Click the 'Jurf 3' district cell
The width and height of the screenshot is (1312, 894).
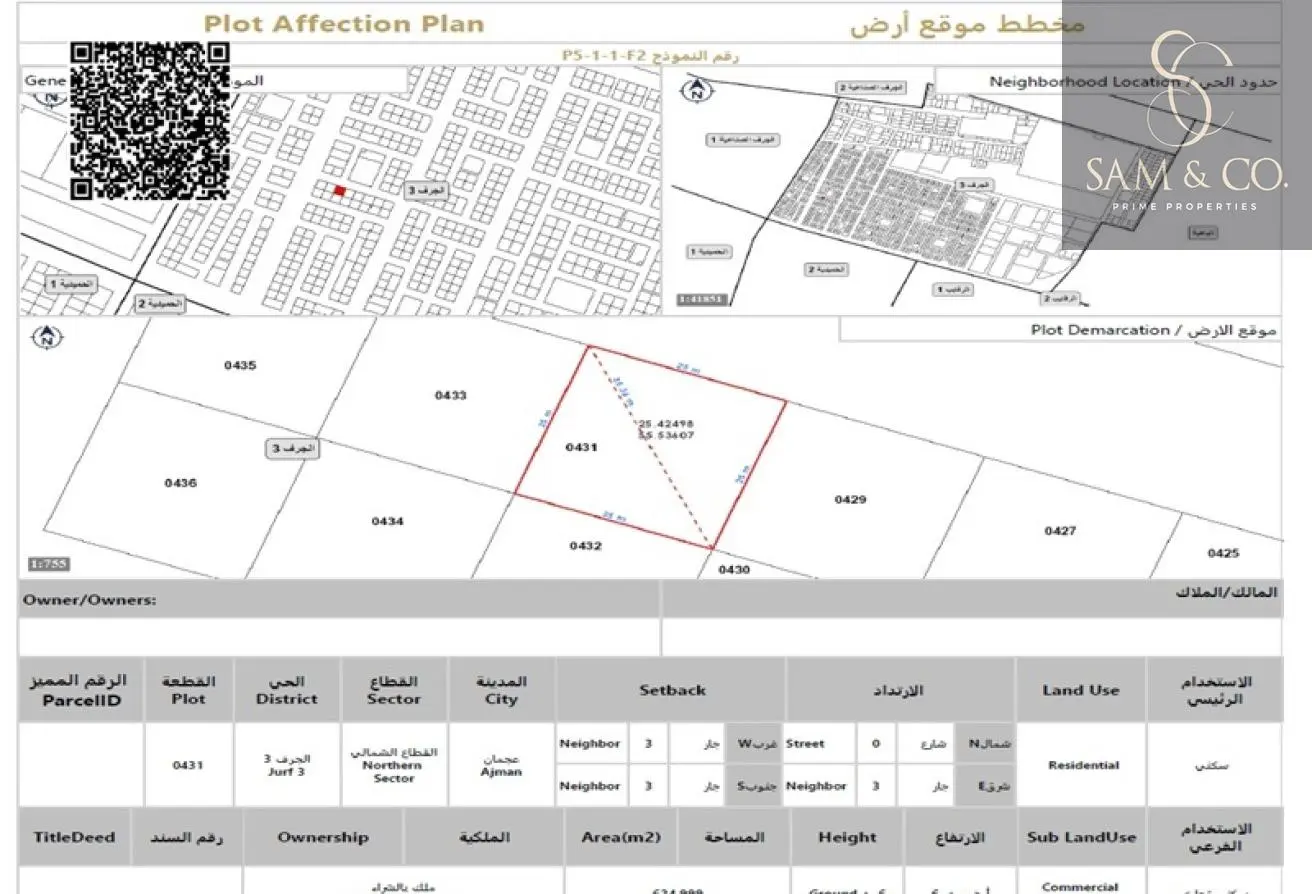(287, 765)
